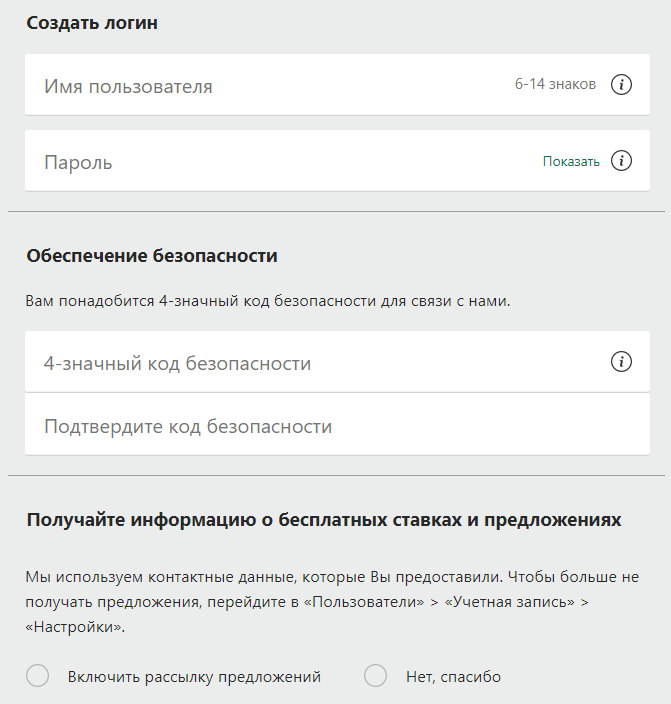Focus 'Подтвердите код безопасности' field
Image resolution: width=671 pixels, height=704 pixels.
coord(337,425)
